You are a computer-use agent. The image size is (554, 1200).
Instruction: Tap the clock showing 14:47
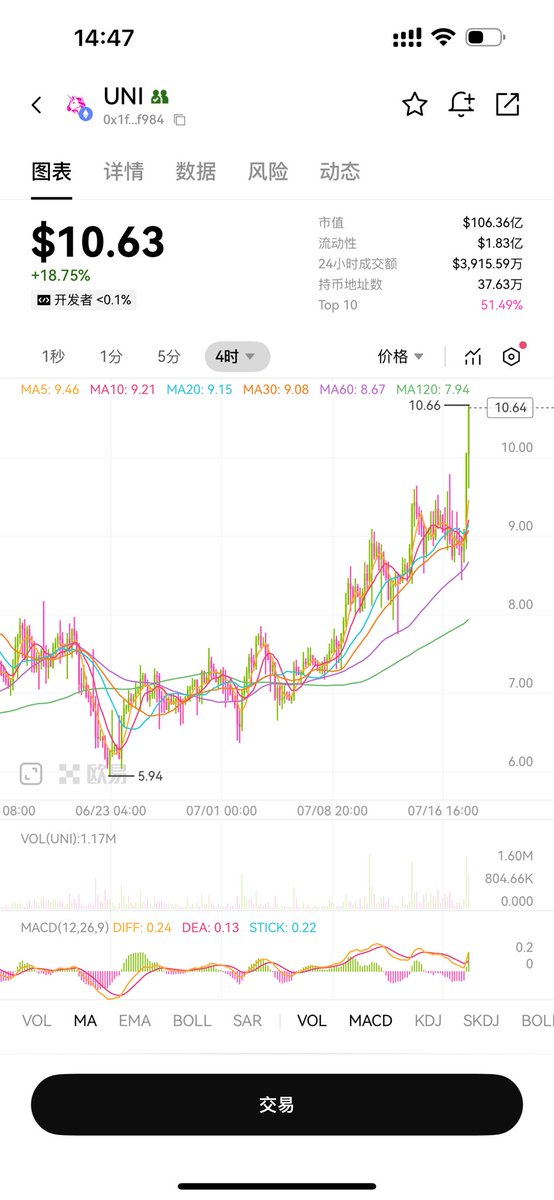(x=104, y=38)
